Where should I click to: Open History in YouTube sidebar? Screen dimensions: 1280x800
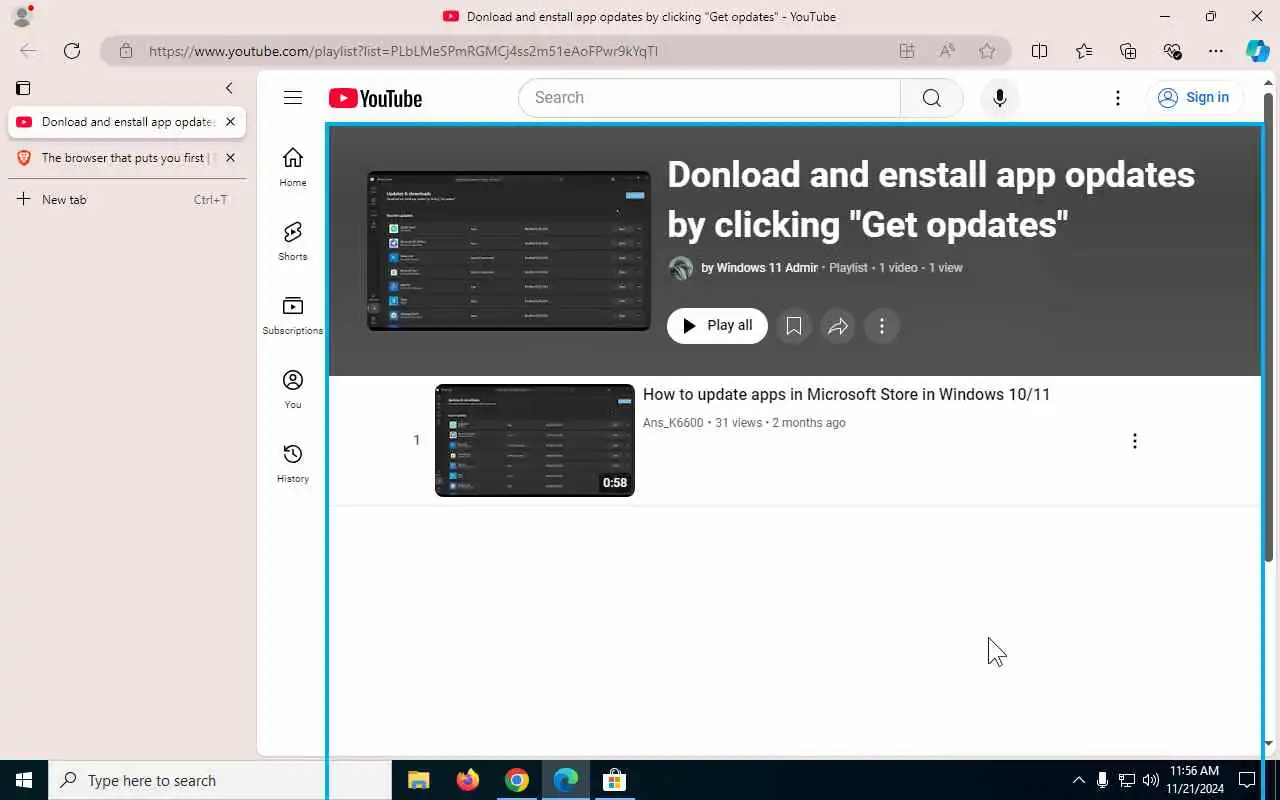click(293, 463)
